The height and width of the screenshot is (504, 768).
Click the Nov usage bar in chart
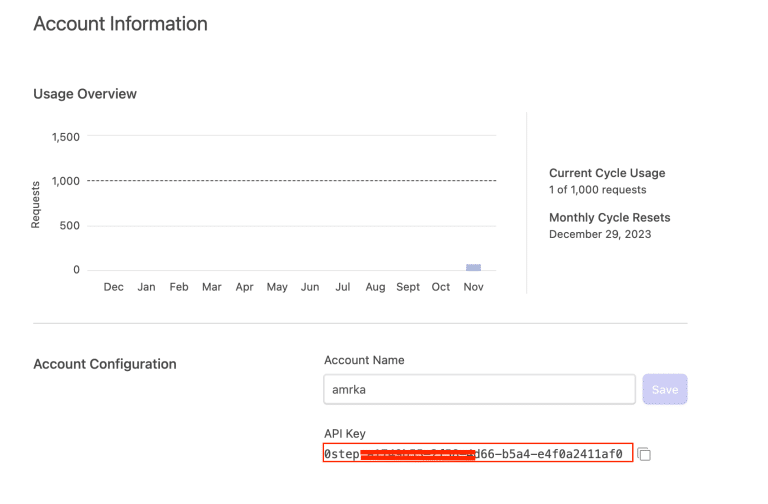473,267
